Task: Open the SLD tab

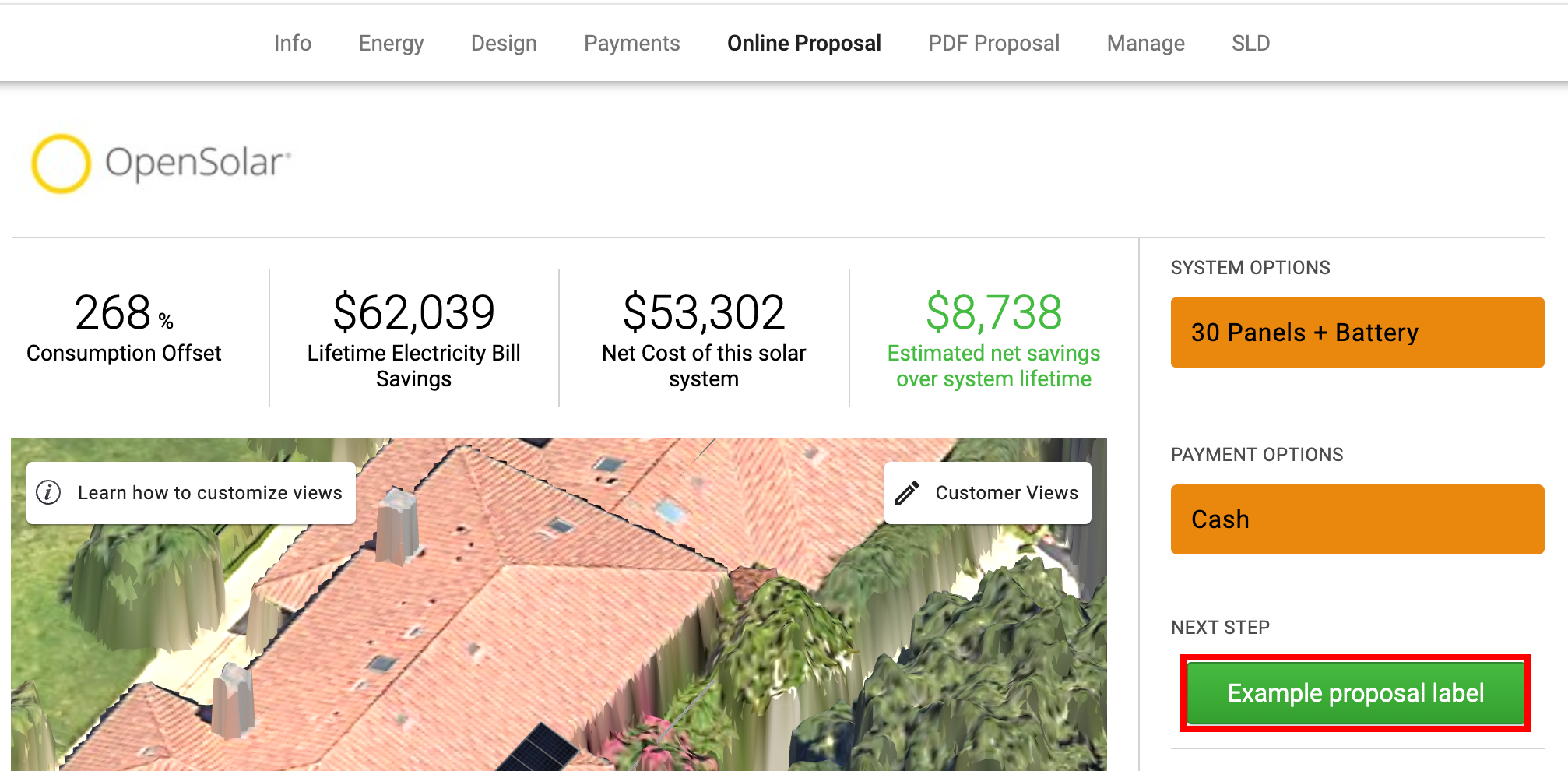Action: [1250, 43]
